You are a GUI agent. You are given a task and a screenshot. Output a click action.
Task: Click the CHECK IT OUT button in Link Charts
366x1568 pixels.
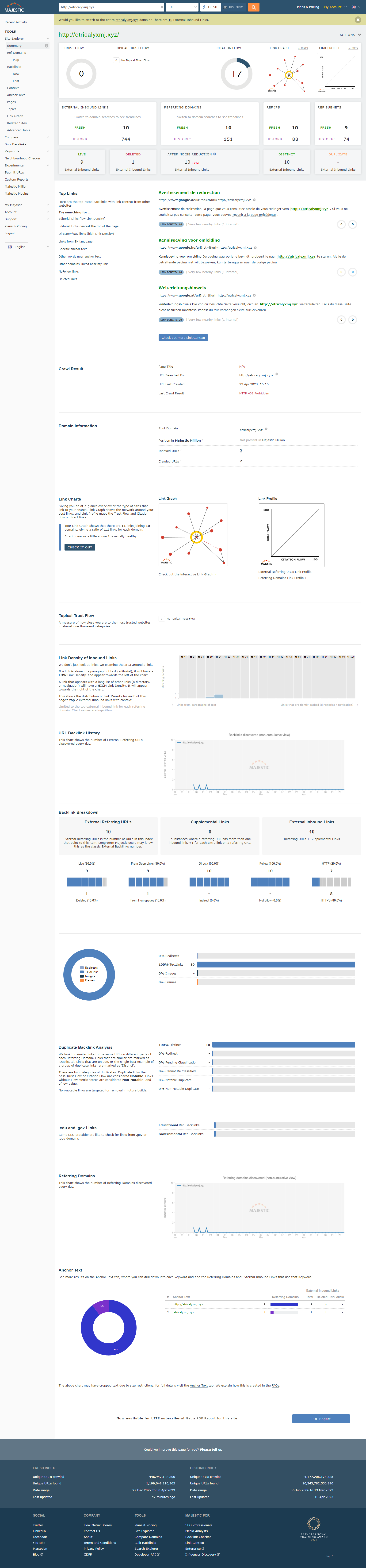80,547
